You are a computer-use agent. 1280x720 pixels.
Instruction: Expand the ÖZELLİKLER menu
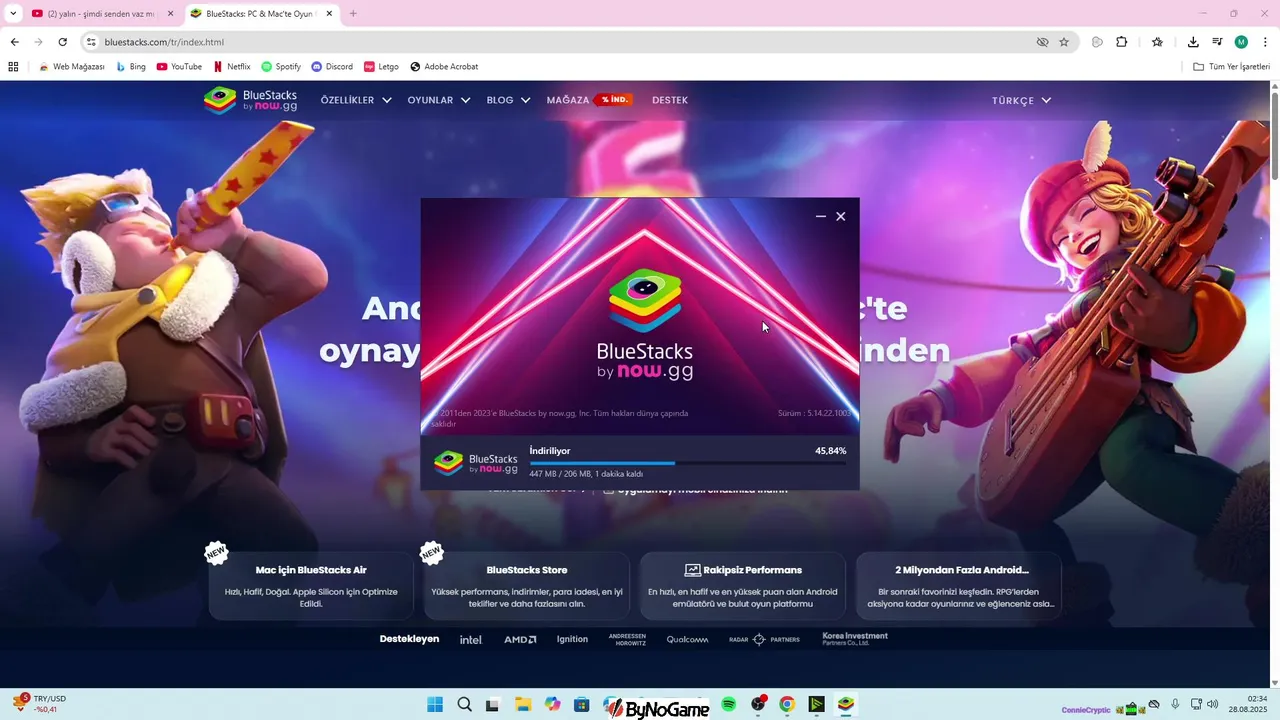click(x=356, y=100)
